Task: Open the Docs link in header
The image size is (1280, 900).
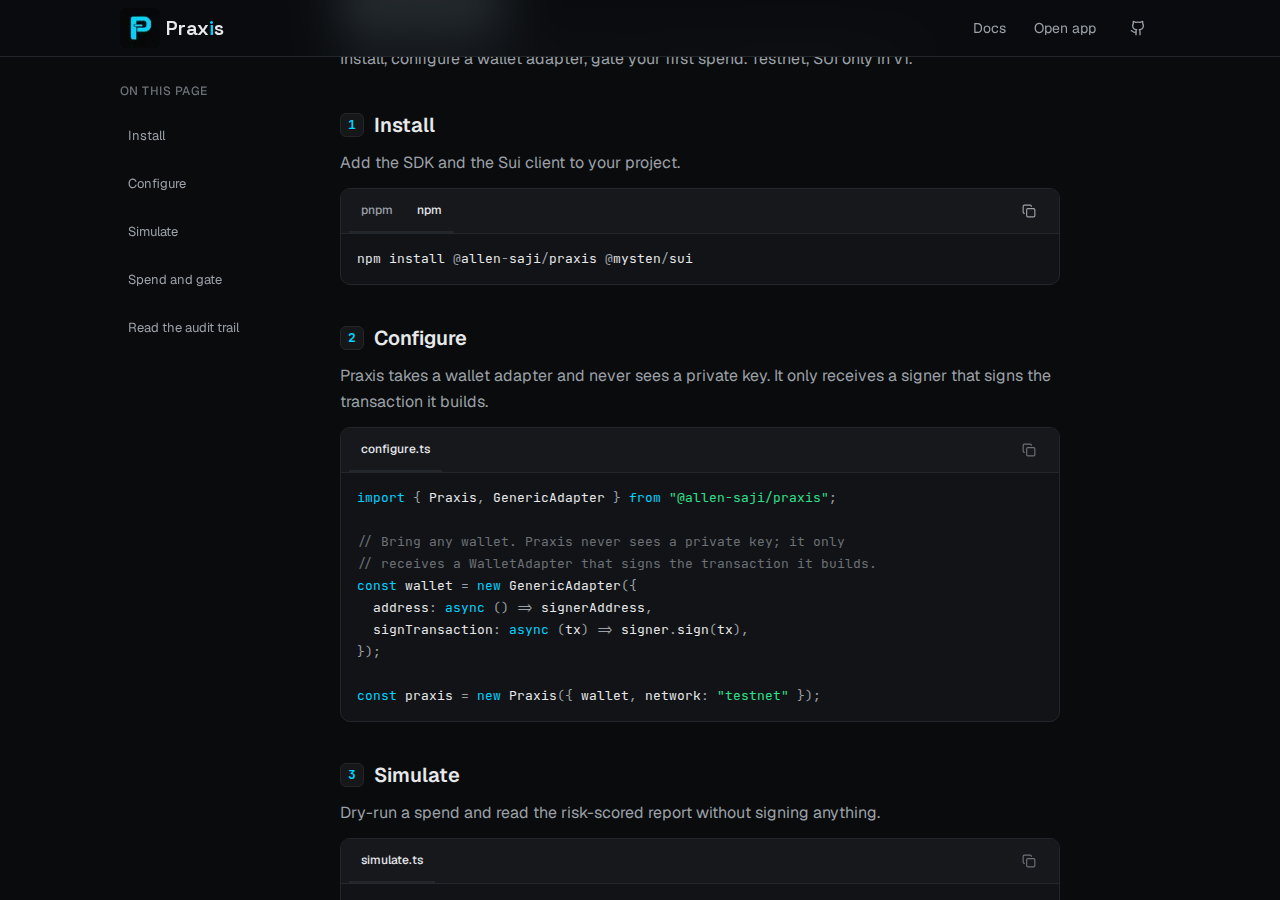Action: [x=990, y=28]
